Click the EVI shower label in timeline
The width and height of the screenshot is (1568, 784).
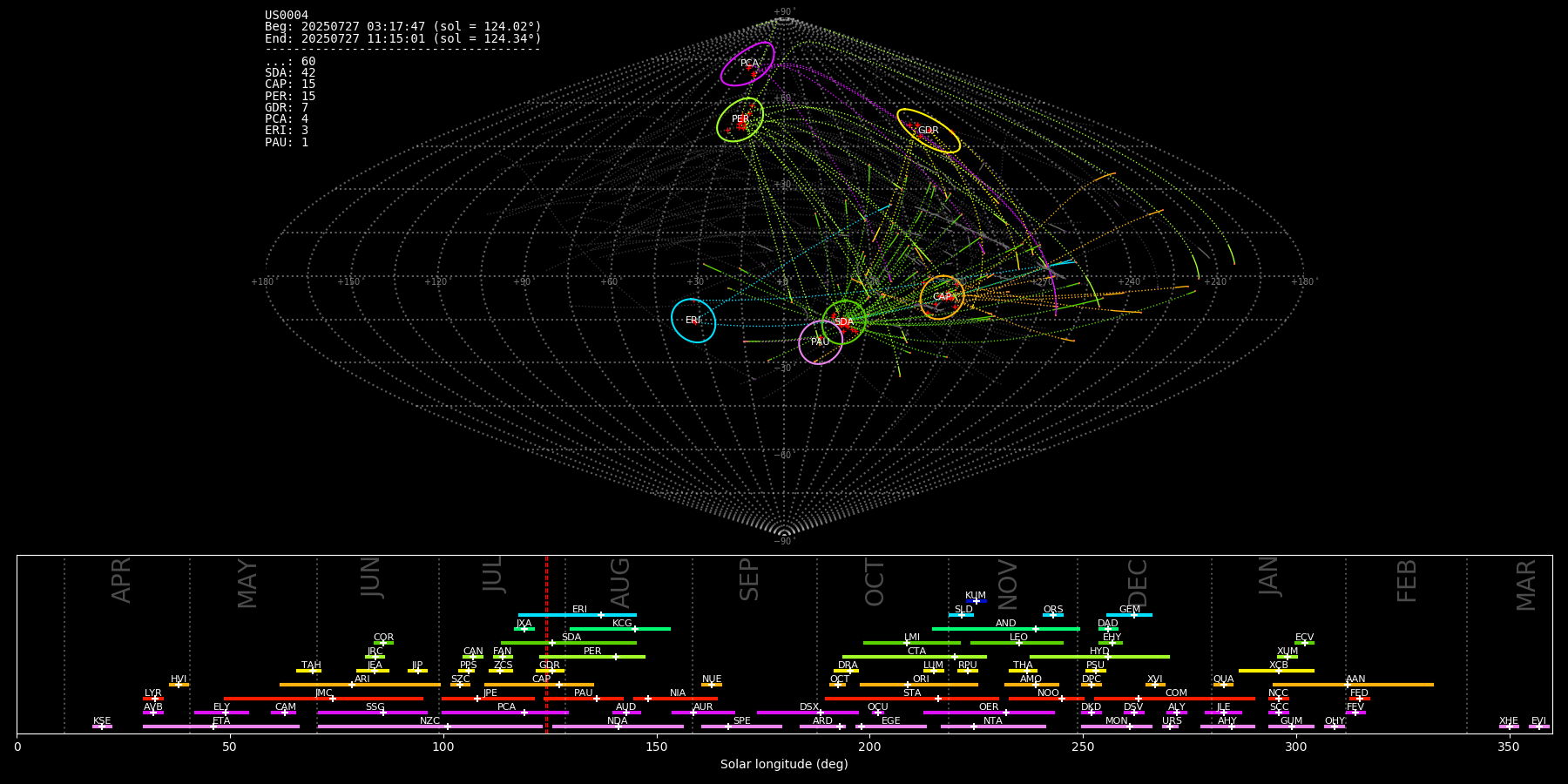pos(1538,721)
